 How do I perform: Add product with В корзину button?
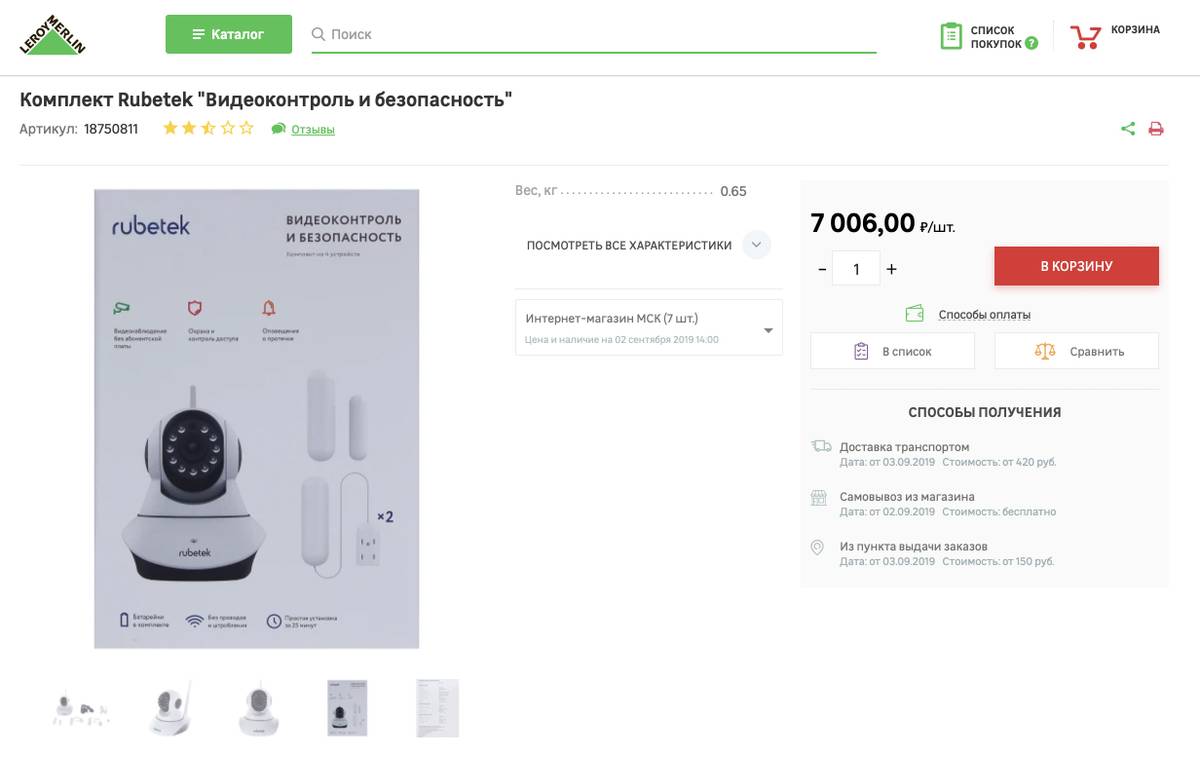pos(1076,266)
